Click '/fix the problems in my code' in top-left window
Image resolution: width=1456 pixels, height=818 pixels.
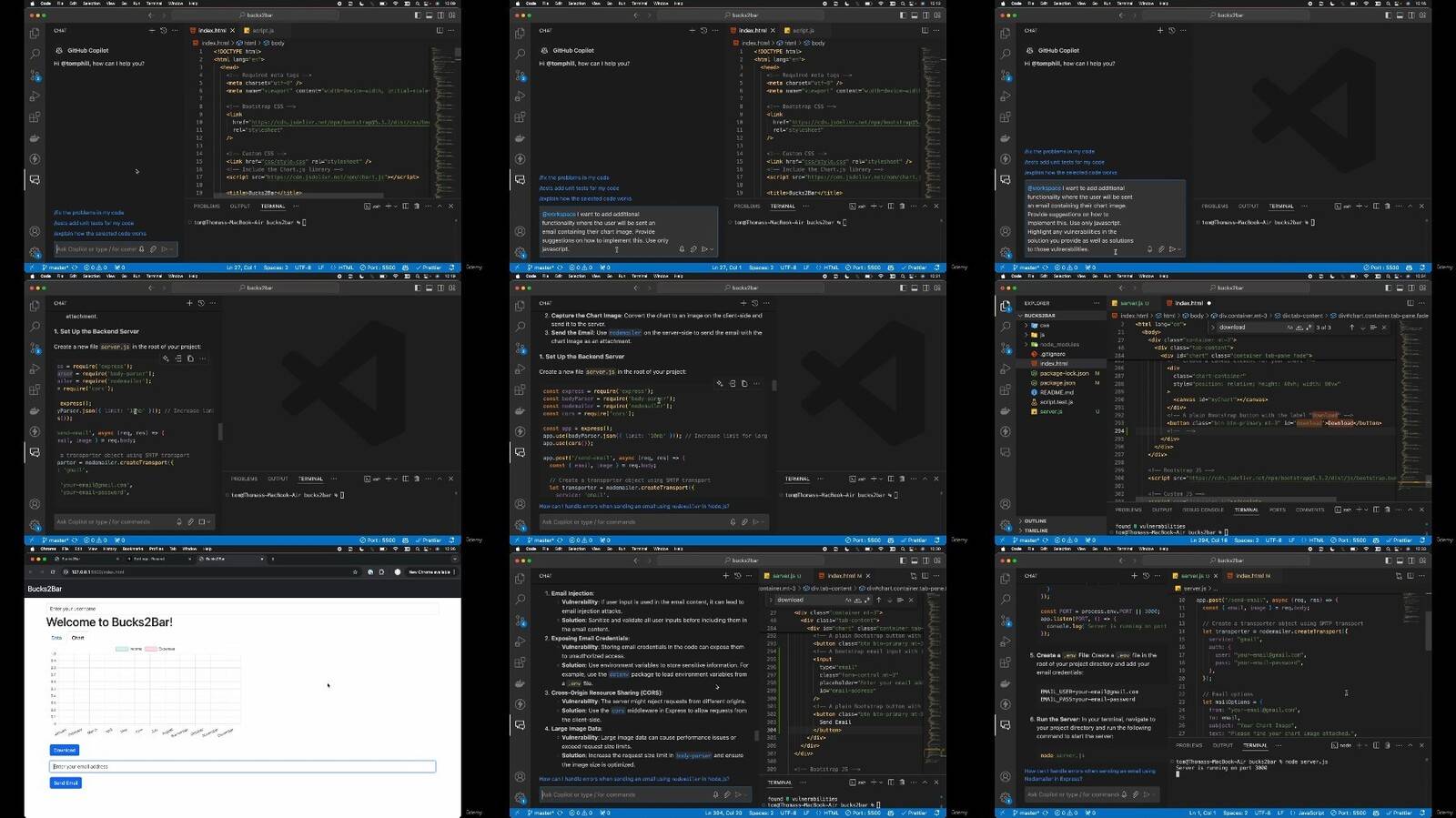[x=88, y=212]
